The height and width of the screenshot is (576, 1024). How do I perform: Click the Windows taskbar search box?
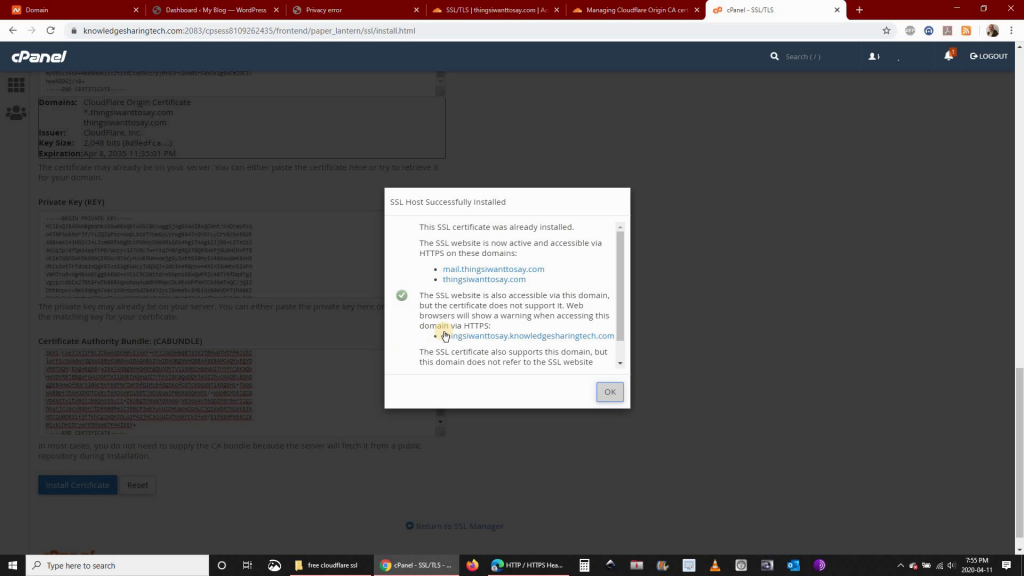point(118,566)
